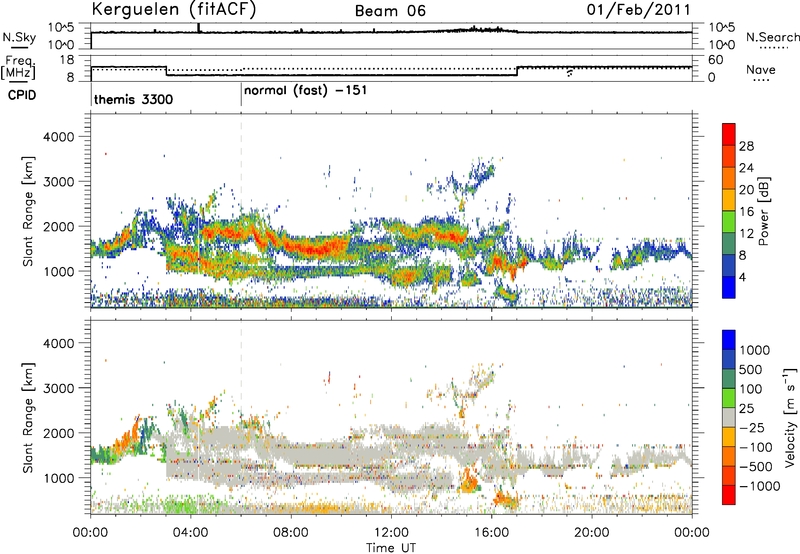
Task: Select the 'normal (fast) -151' CPID entry
Action: (305, 91)
